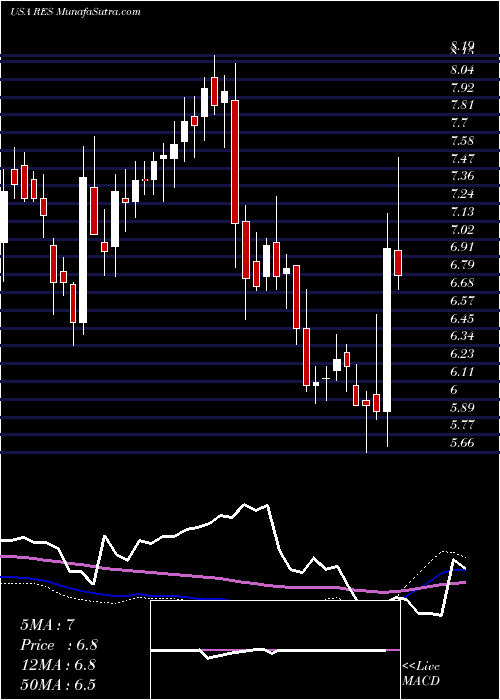Click the 7.13 price axis label
The height and width of the screenshot is (700, 500).
coord(463,212)
